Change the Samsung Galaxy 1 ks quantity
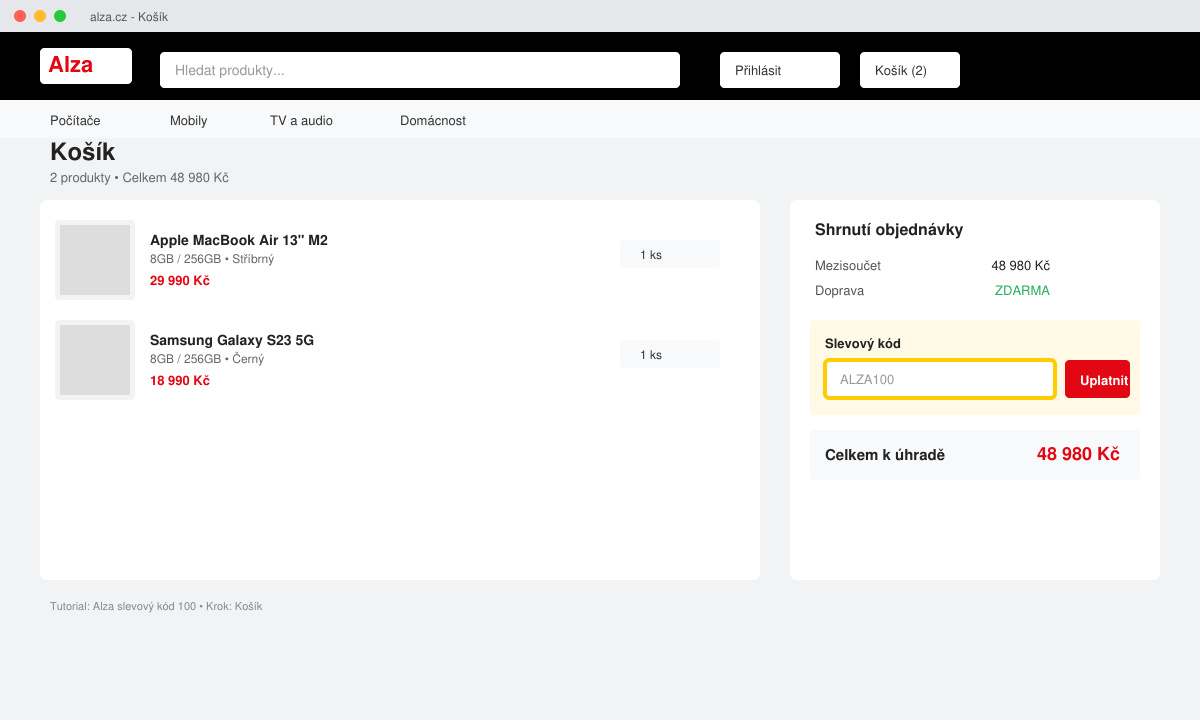1200x720 pixels. coord(670,354)
